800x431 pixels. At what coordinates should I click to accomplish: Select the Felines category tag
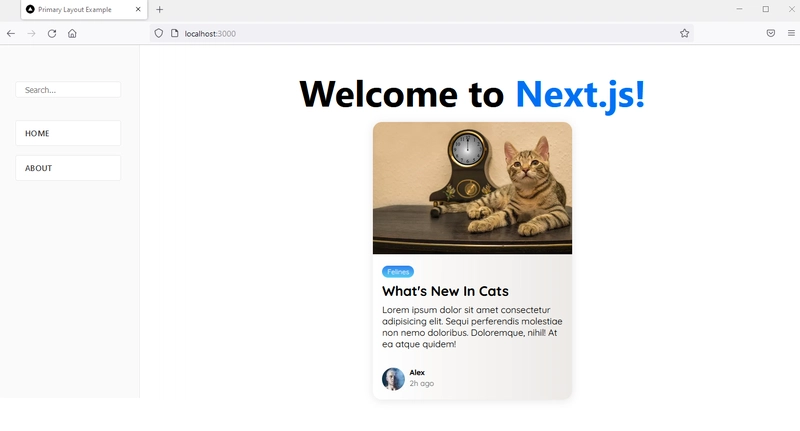[x=398, y=272]
